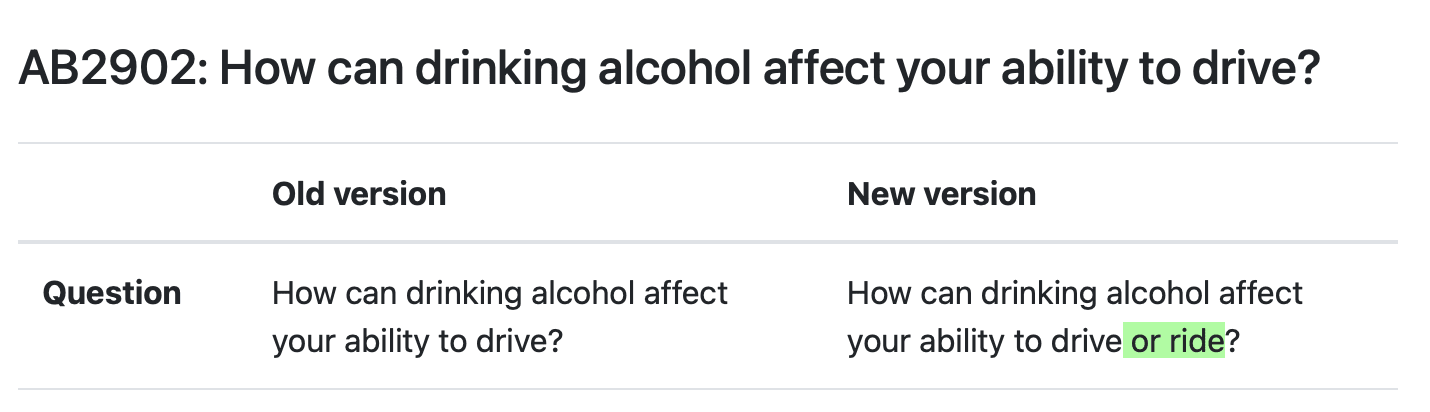Select the Question row label
The height and width of the screenshot is (412, 1430).
[112, 294]
